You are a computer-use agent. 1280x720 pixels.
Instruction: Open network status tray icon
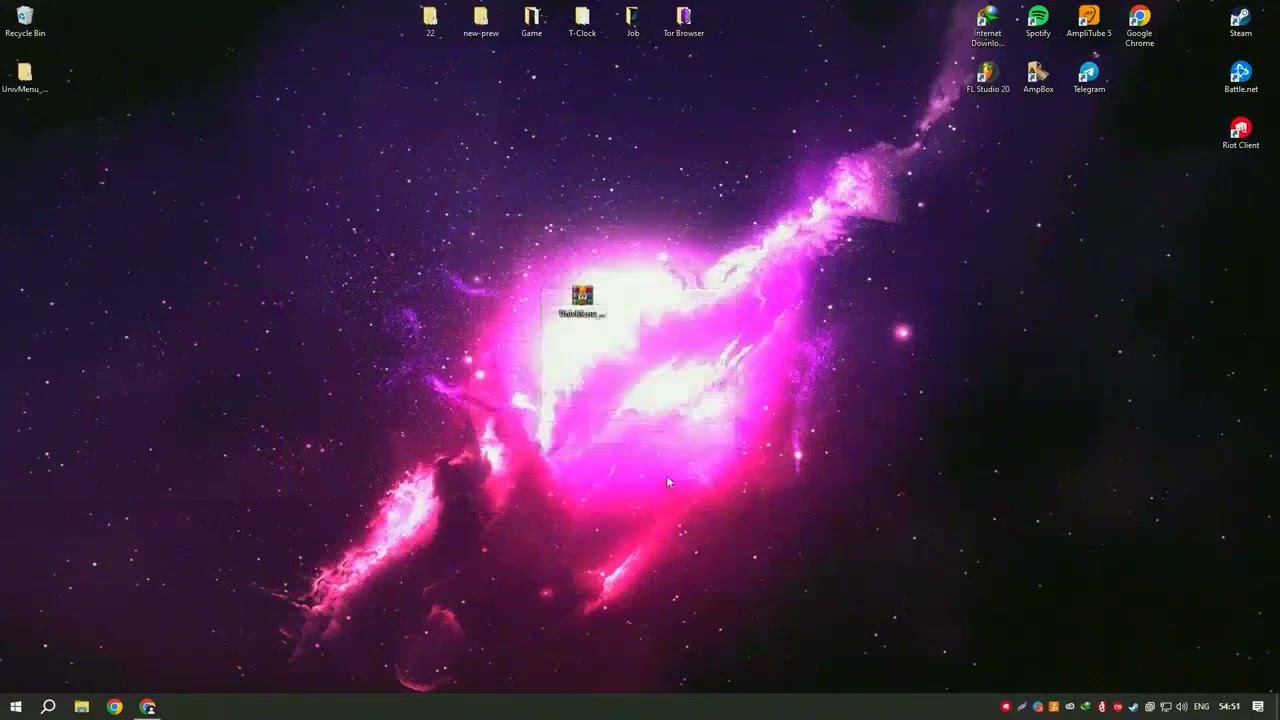click(x=1166, y=707)
